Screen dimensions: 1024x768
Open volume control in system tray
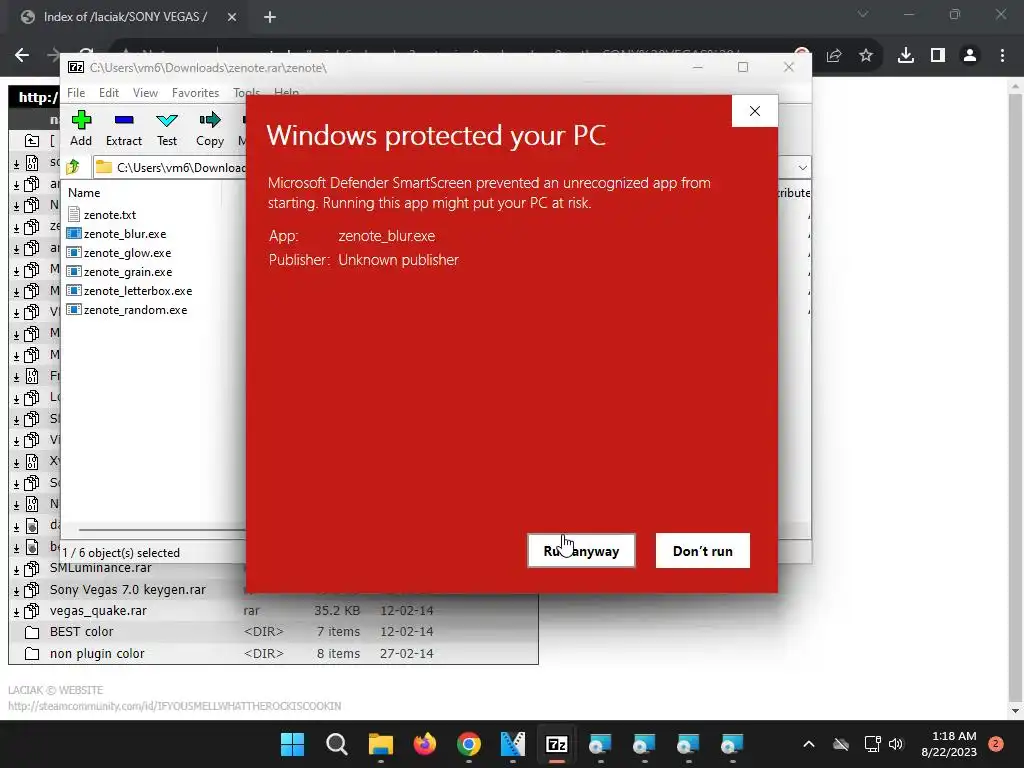[x=896, y=744]
